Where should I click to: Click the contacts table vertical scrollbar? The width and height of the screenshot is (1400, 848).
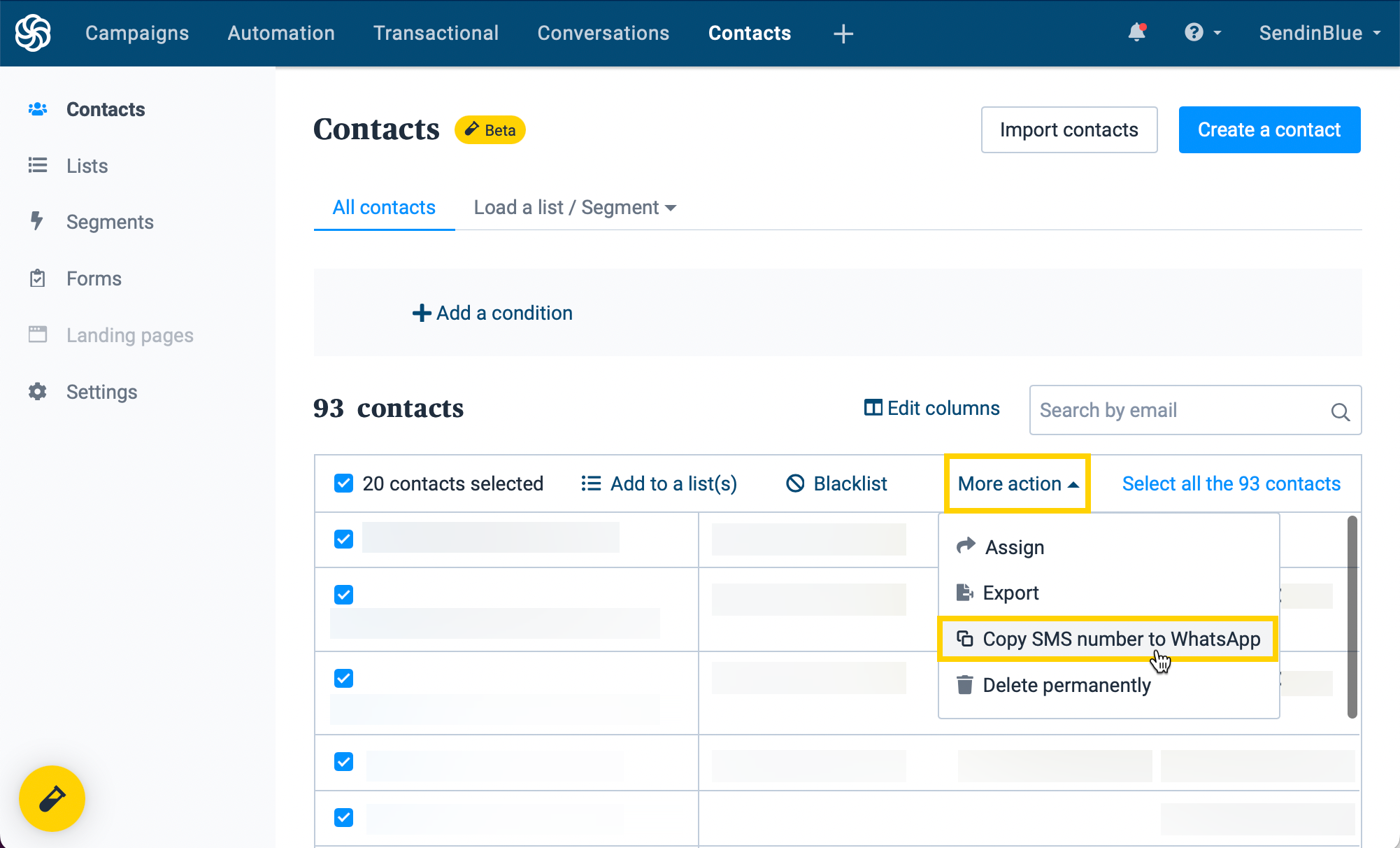tap(1352, 616)
